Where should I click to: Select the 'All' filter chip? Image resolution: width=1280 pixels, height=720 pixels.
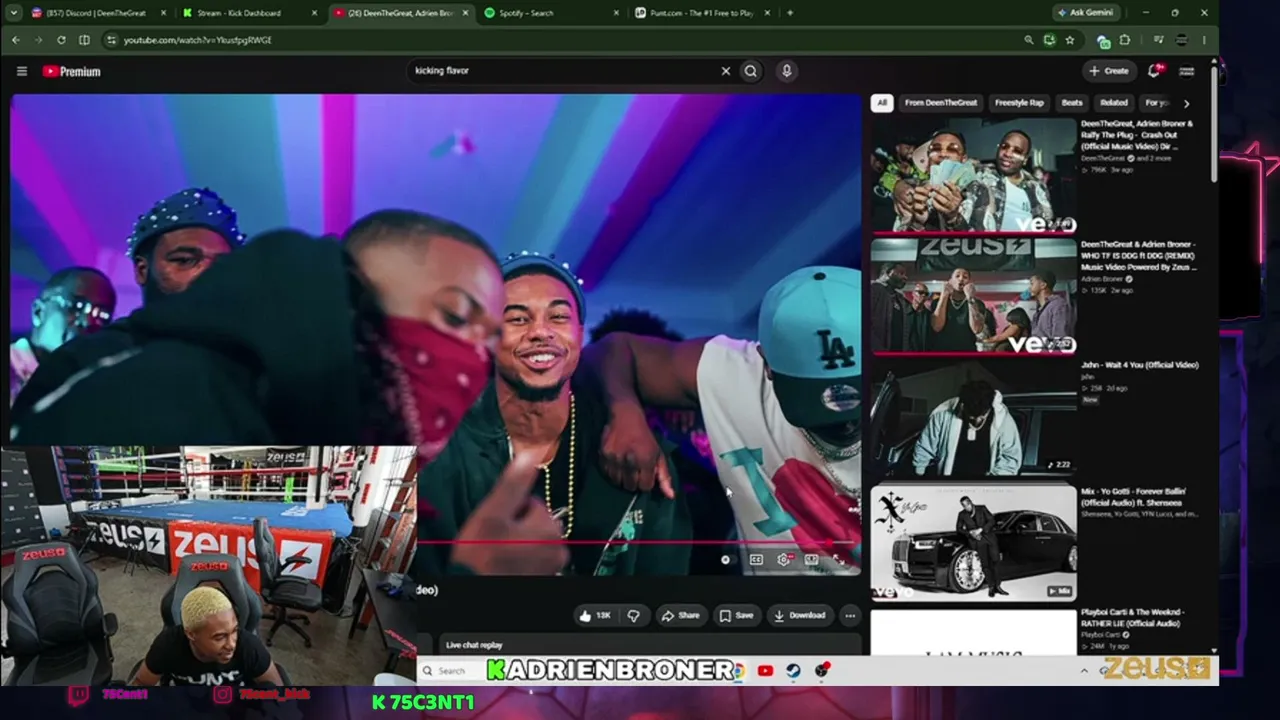pos(882,102)
